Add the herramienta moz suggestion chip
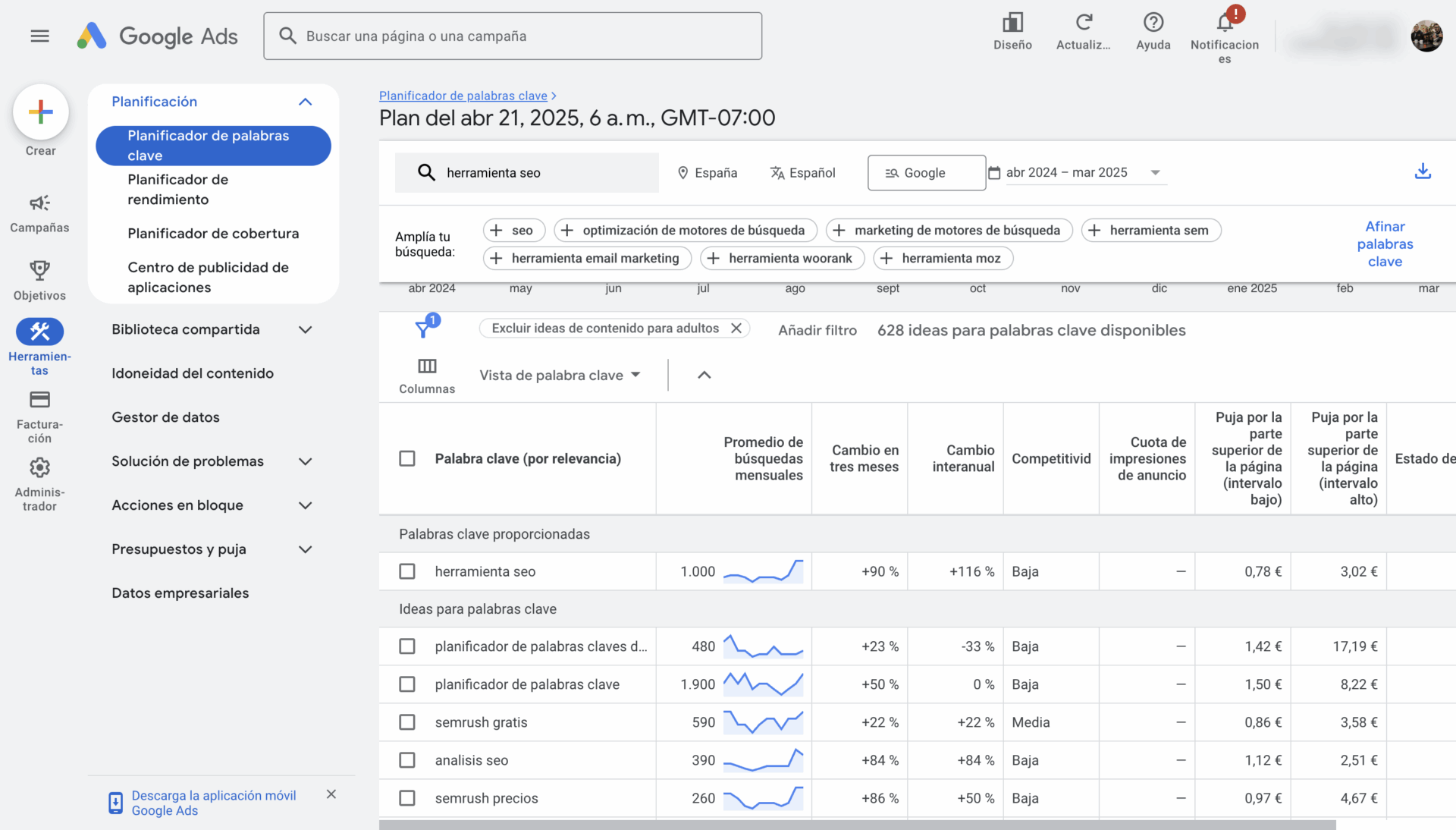This screenshot has height=830, width=1456. point(943,258)
